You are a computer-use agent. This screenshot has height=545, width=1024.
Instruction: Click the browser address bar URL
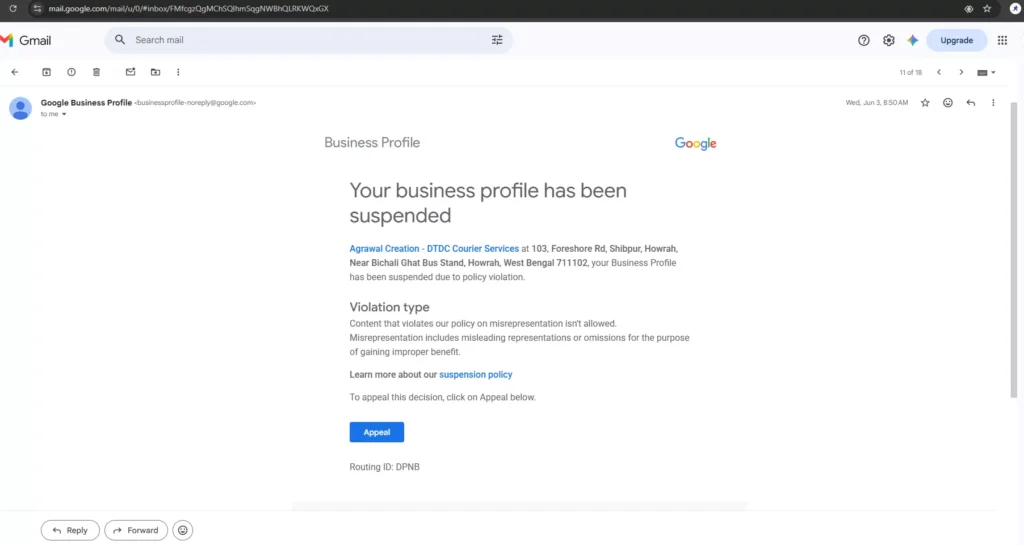(x=189, y=8)
